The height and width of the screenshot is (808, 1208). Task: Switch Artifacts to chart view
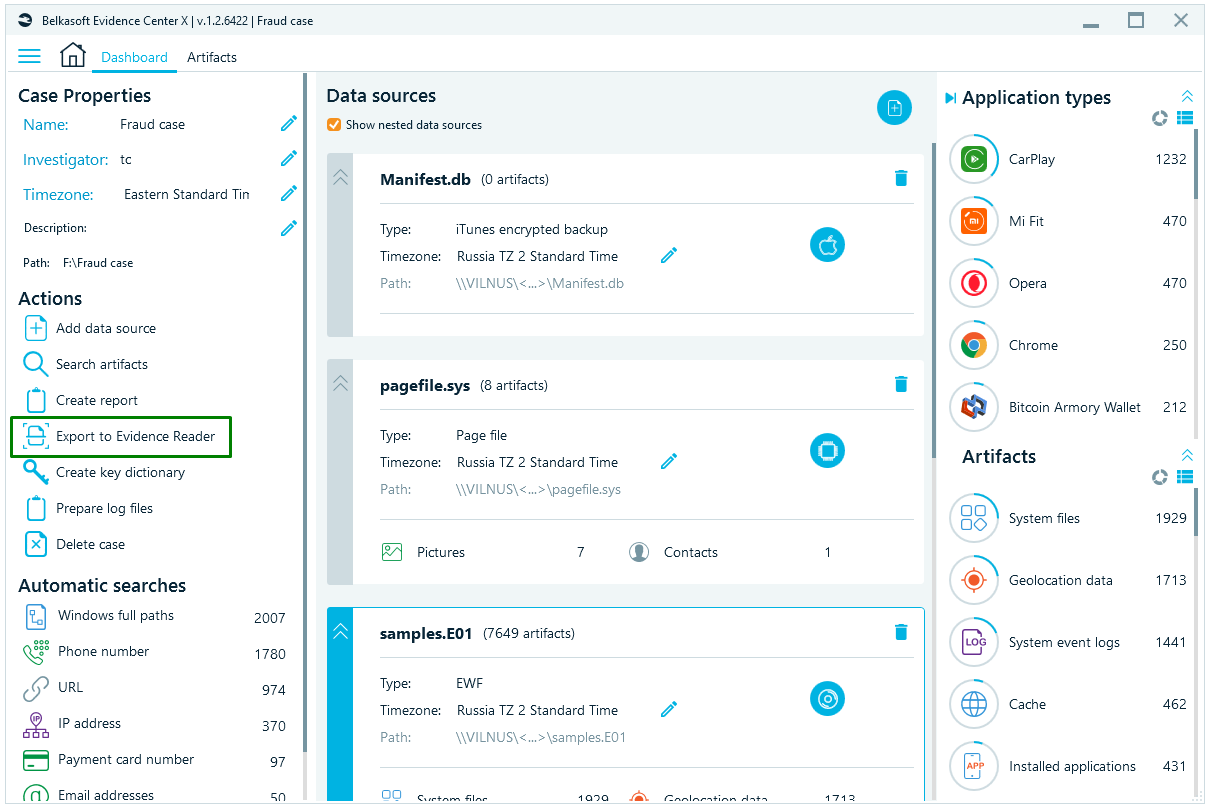tap(1160, 477)
